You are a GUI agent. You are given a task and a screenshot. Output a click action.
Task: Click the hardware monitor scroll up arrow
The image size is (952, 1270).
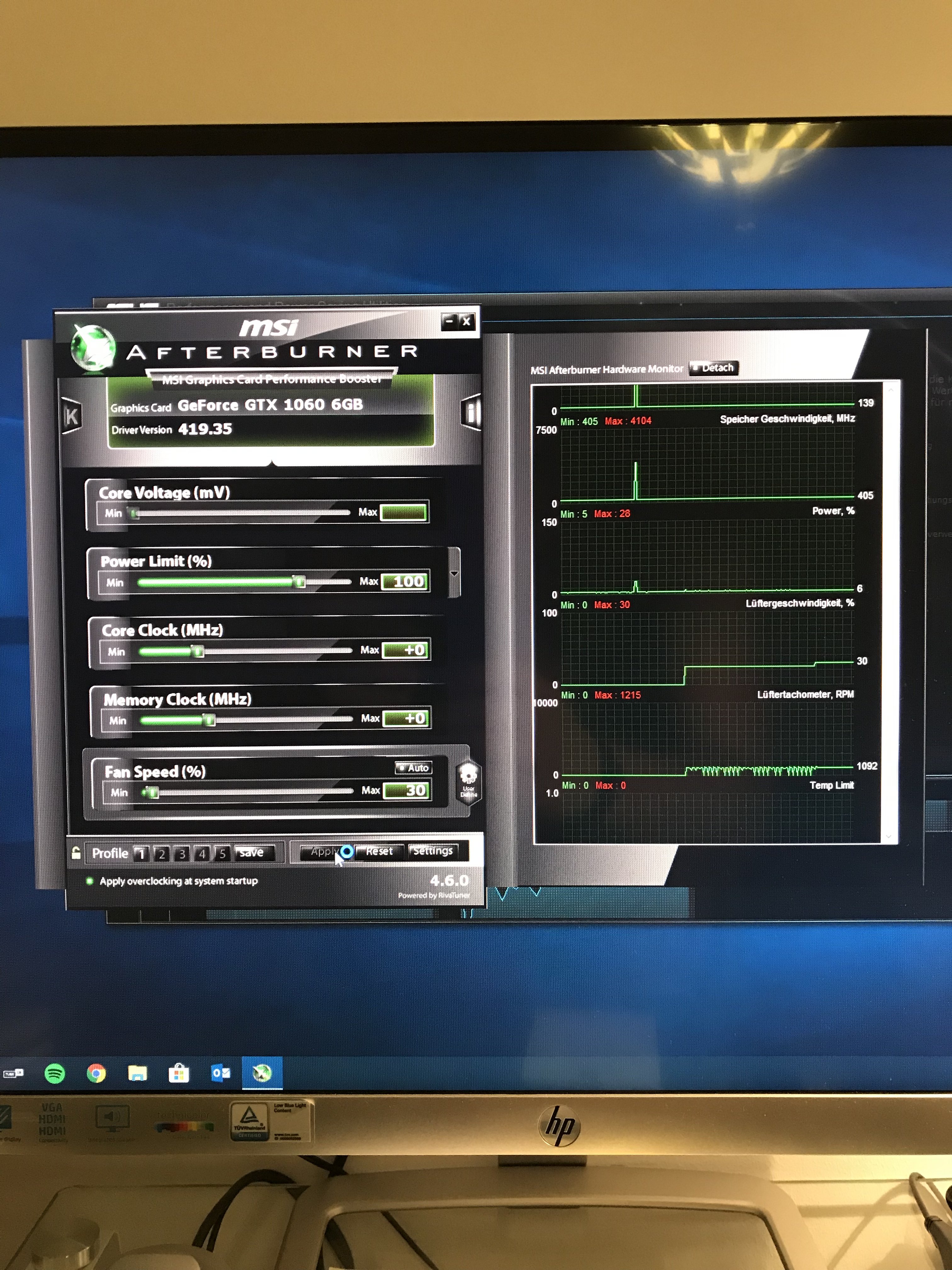pyautogui.click(x=891, y=390)
